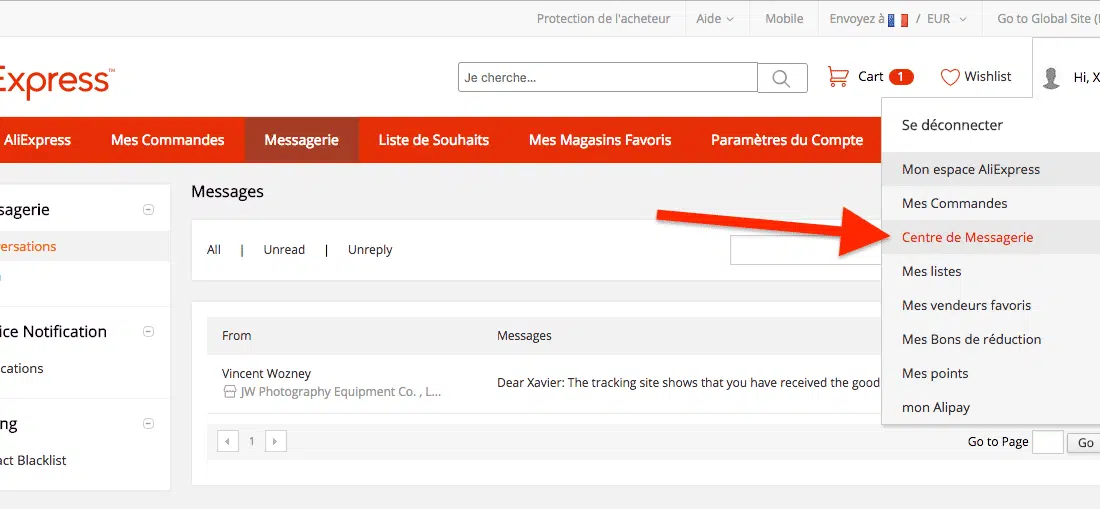Click Protection de l'acheteur link
This screenshot has height=509, width=1100.
click(x=603, y=19)
